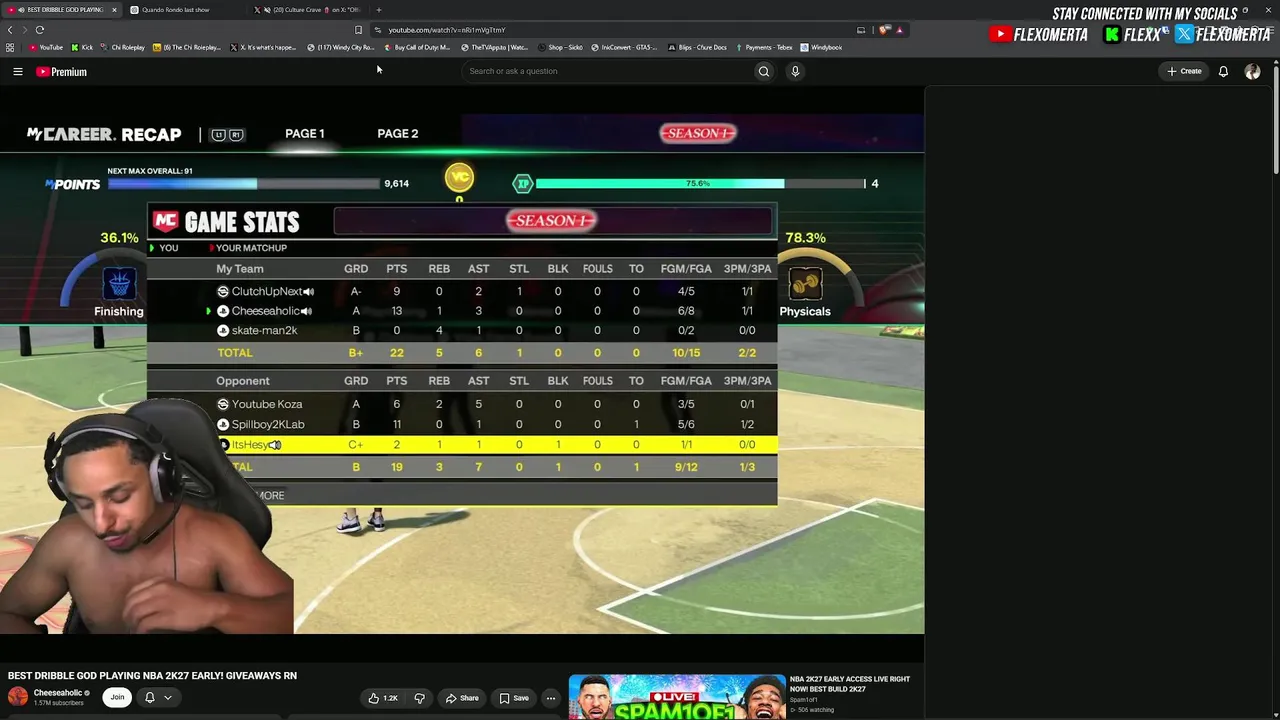The height and width of the screenshot is (720, 1280).
Task: Open a new browser tab
Action: (x=379, y=10)
